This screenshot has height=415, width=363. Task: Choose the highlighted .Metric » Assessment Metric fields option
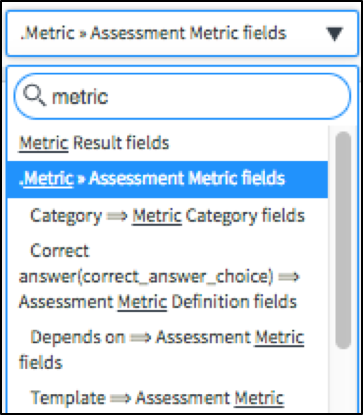point(167,179)
